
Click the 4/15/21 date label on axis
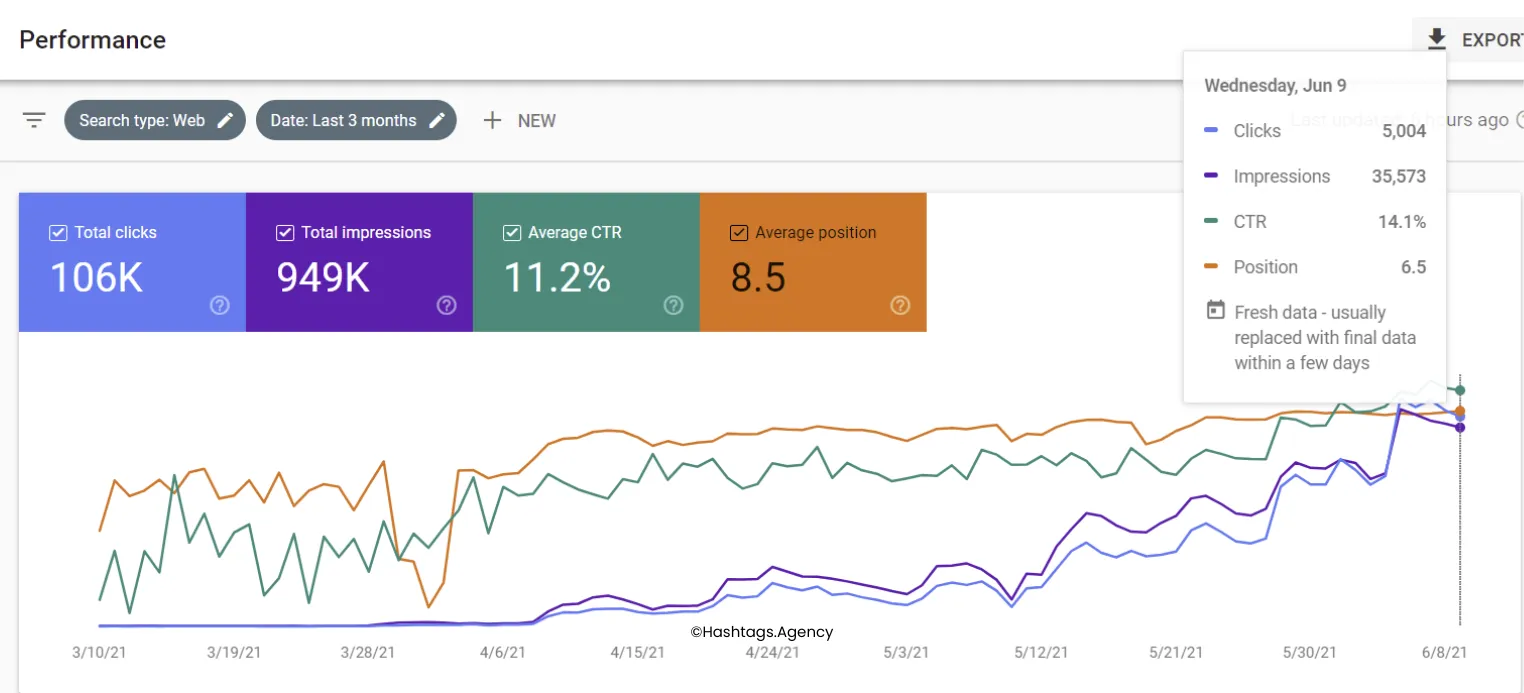(x=637, y=652)
